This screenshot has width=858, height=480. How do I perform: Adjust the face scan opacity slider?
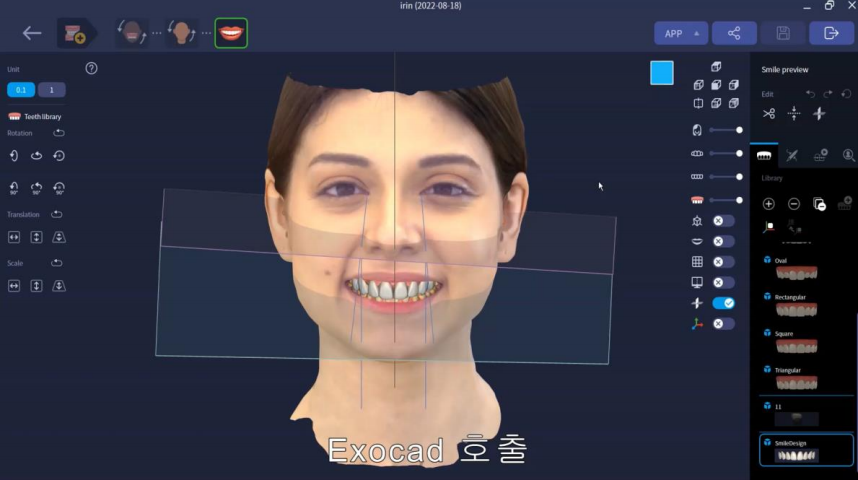point(726,130)
